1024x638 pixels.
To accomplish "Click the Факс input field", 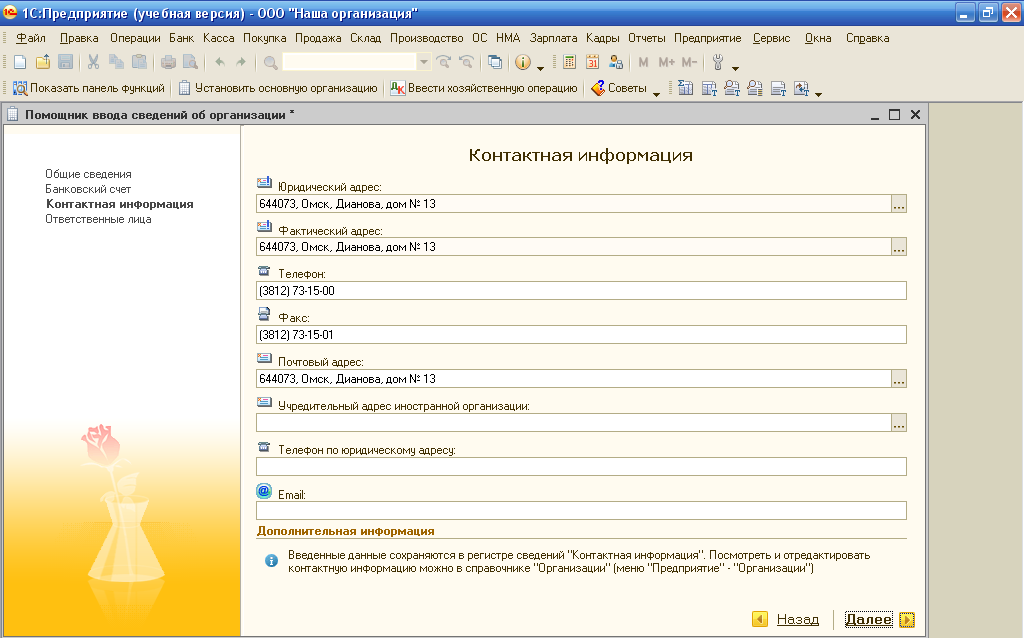I will 581,334.
